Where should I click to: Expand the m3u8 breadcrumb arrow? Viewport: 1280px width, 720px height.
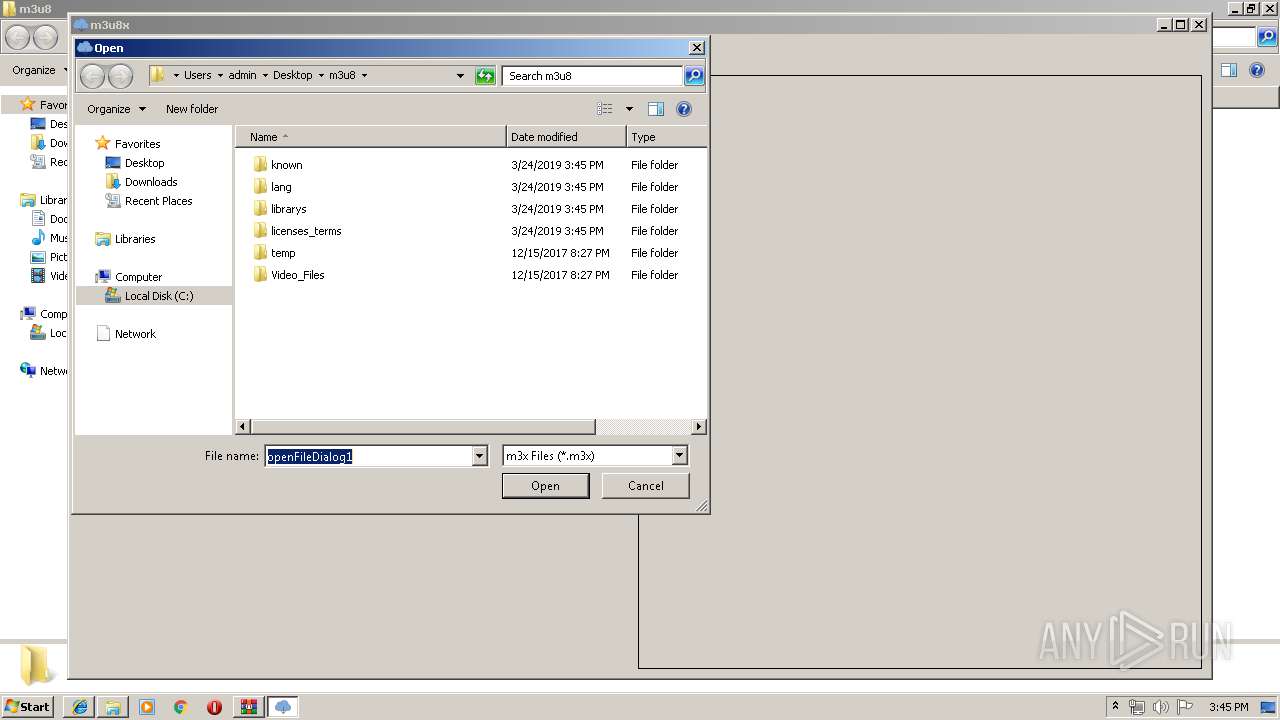tap(364, 76)
